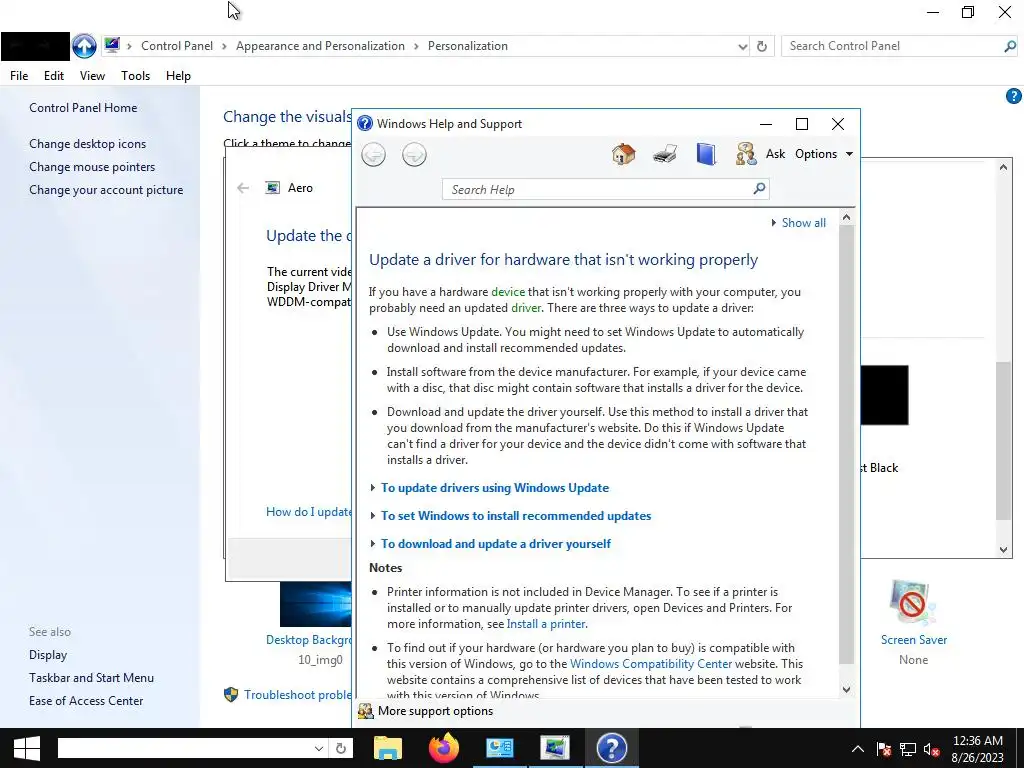Open Control Panel help question icon
Viewport: 1024px width, 768px height.
coord(1014,96)
